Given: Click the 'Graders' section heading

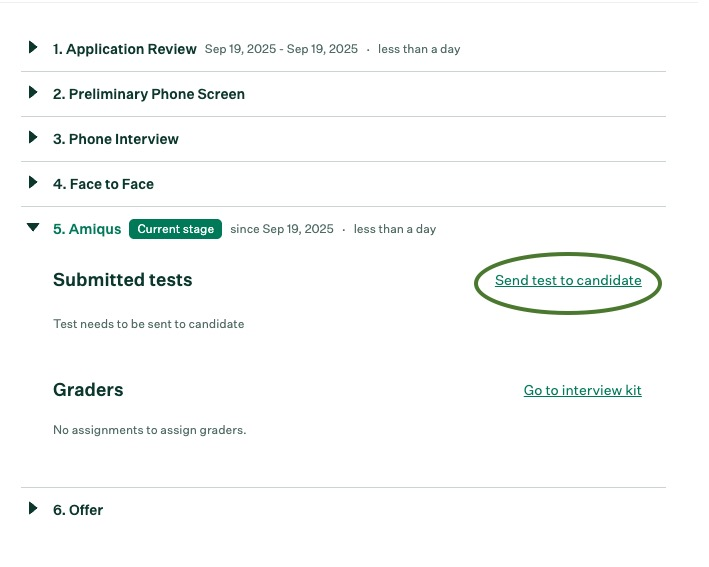Looking at the screenshot, I should point(88,390).
